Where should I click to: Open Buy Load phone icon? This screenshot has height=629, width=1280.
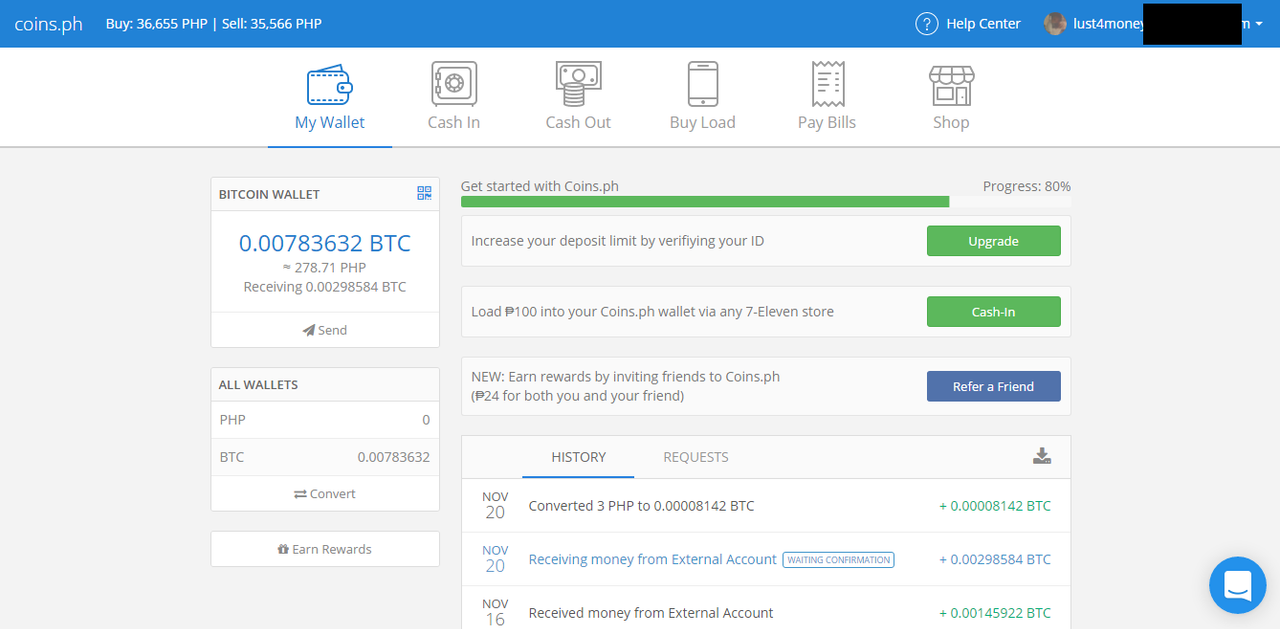point(702,83)
